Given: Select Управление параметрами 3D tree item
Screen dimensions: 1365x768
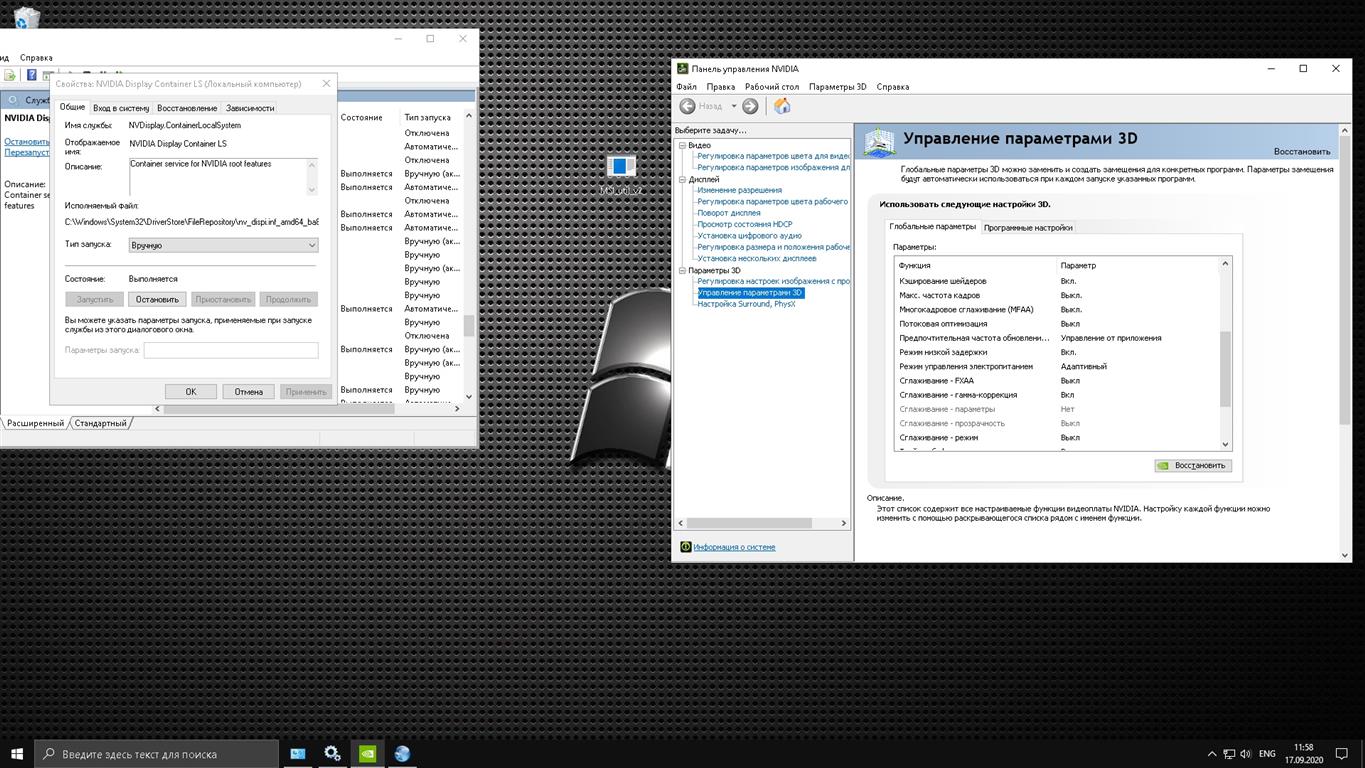Looking at the screenshot, I should click(x=750, y=293).
